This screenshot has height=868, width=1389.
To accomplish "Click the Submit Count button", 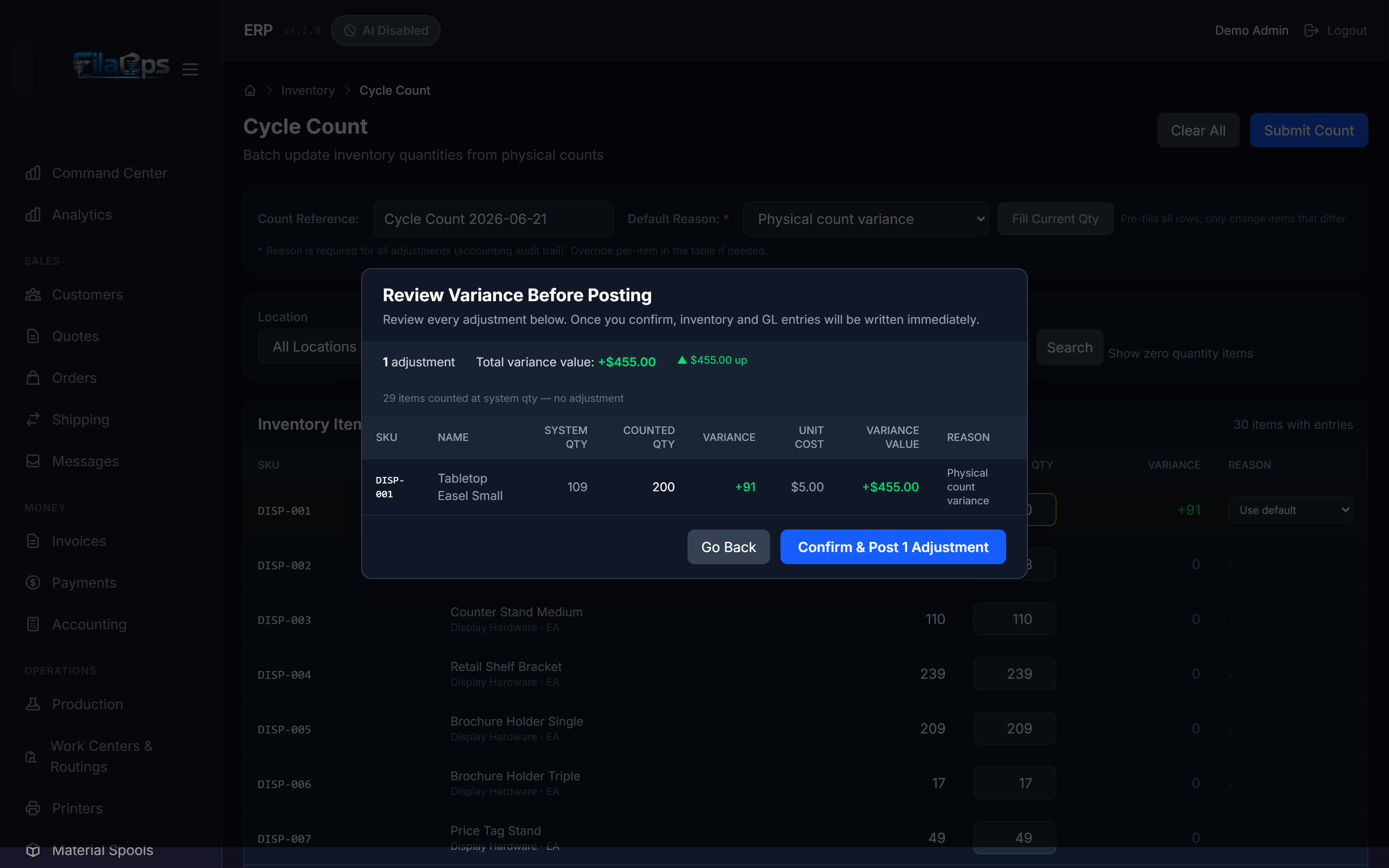I will click(x=1309, y=130).
